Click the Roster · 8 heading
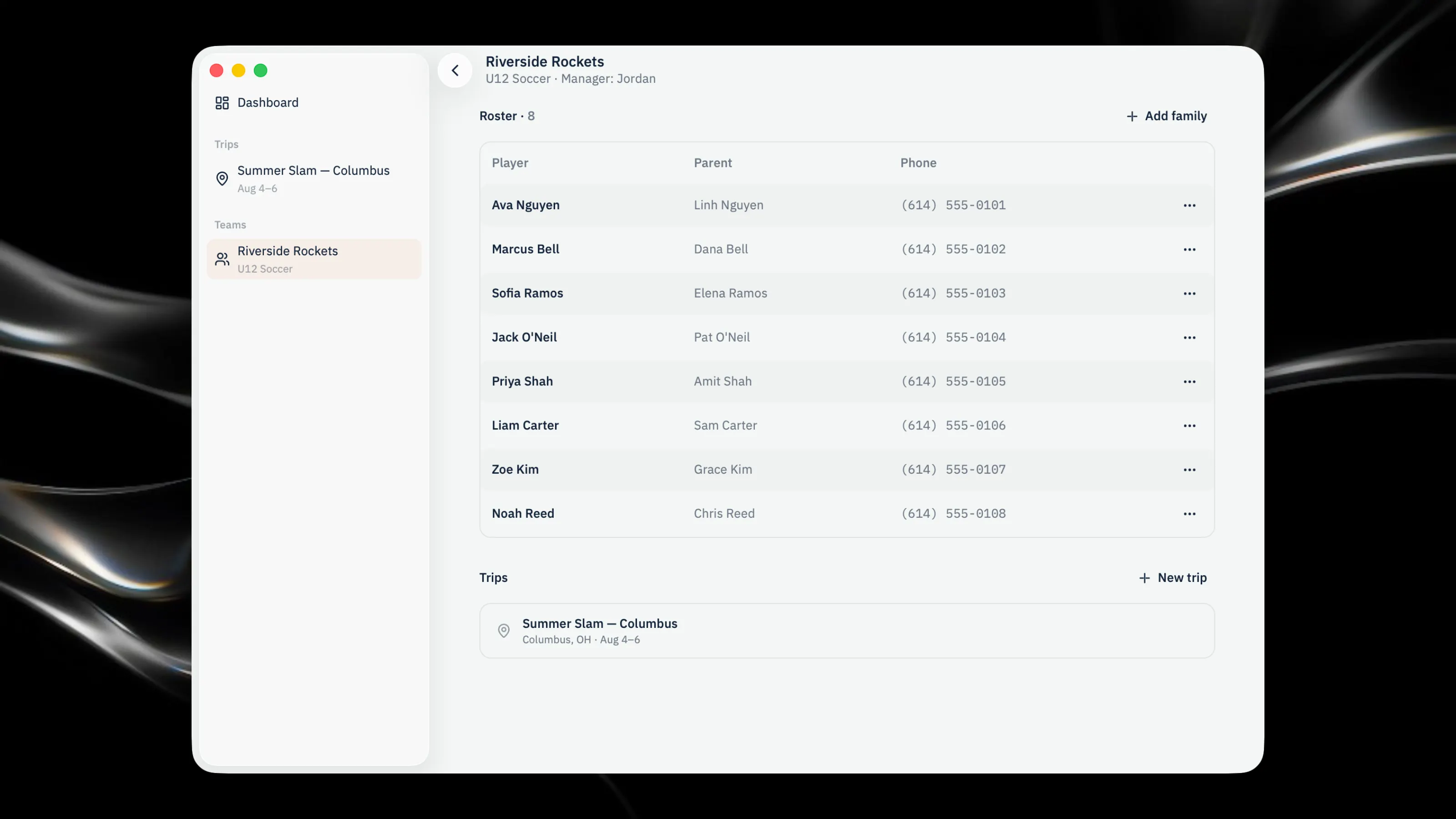1456x819 pixels. coord(507,116)
